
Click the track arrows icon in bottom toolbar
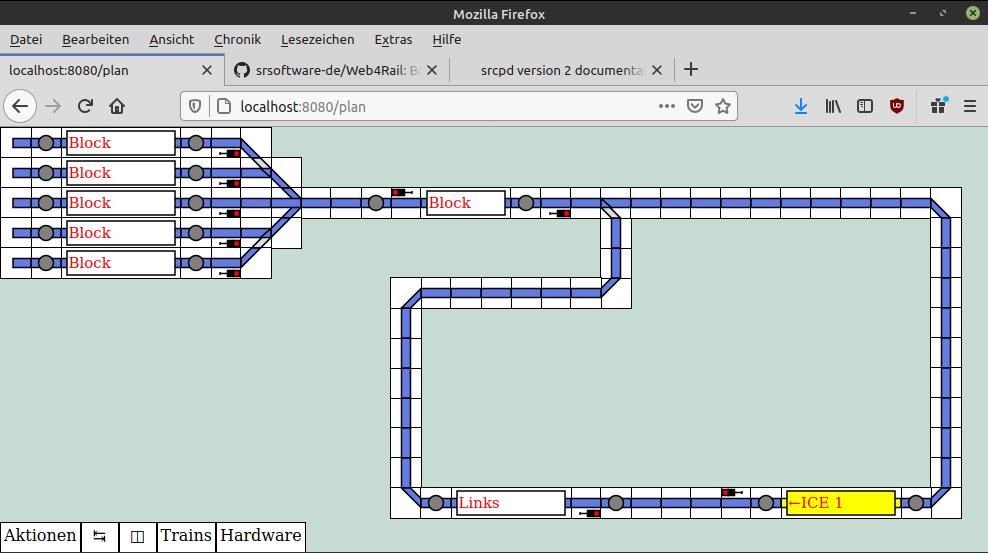(x=99, y=536)
